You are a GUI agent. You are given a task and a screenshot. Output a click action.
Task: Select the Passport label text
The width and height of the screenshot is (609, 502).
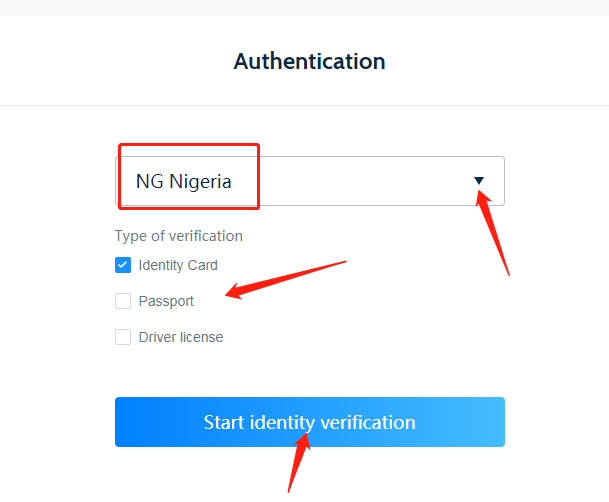coord(166,301)
